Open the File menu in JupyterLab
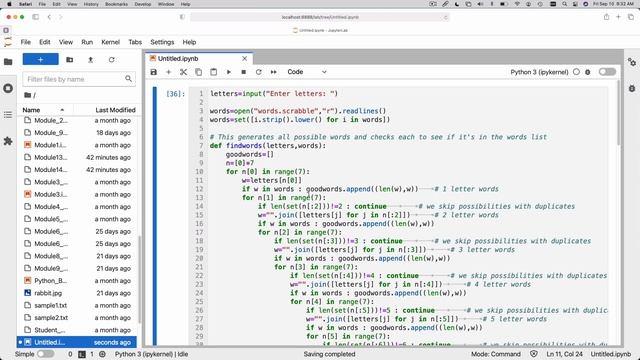This screenshot has height=360, width=640. (26, 42)
